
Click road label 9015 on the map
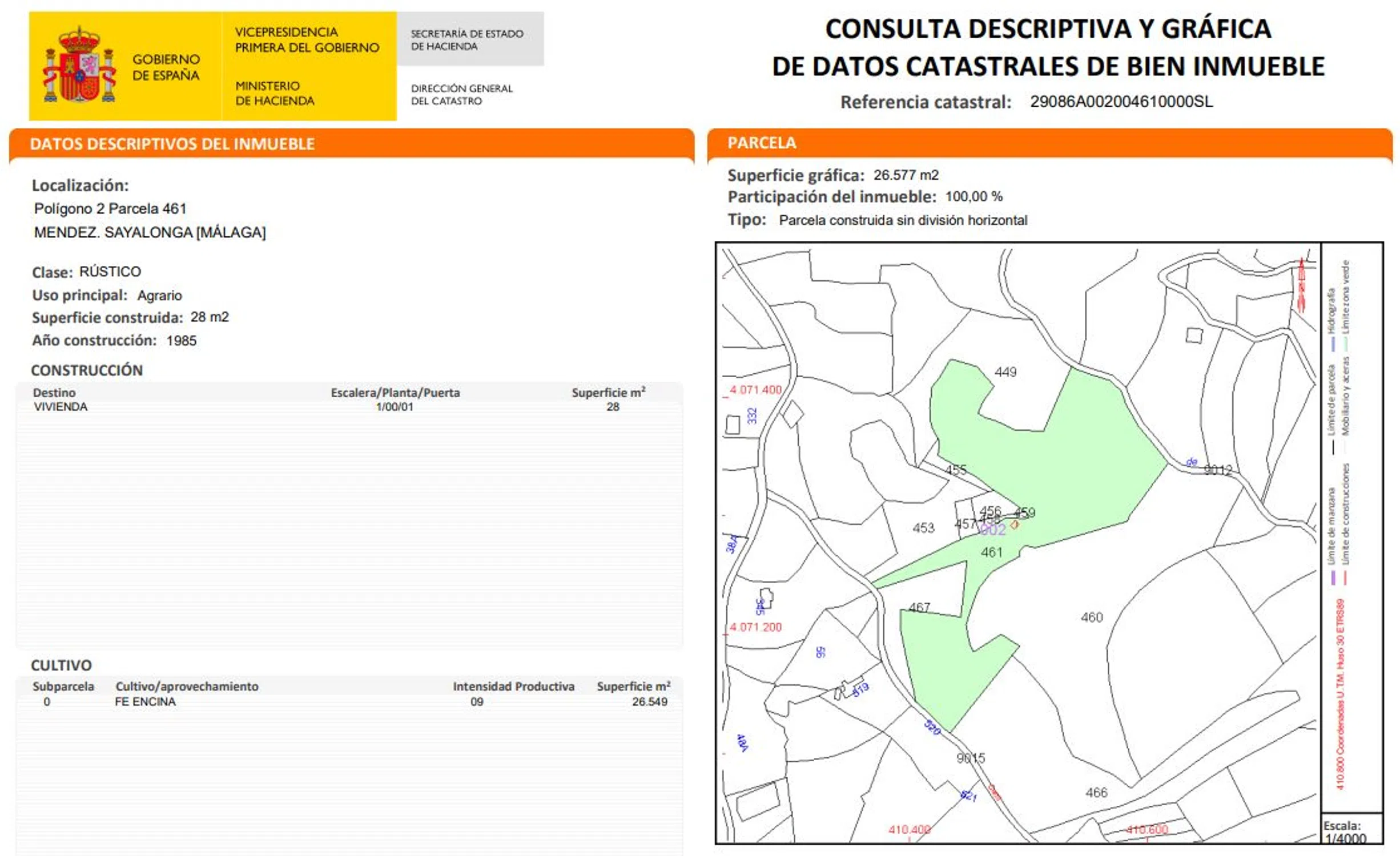click(971, 758)
